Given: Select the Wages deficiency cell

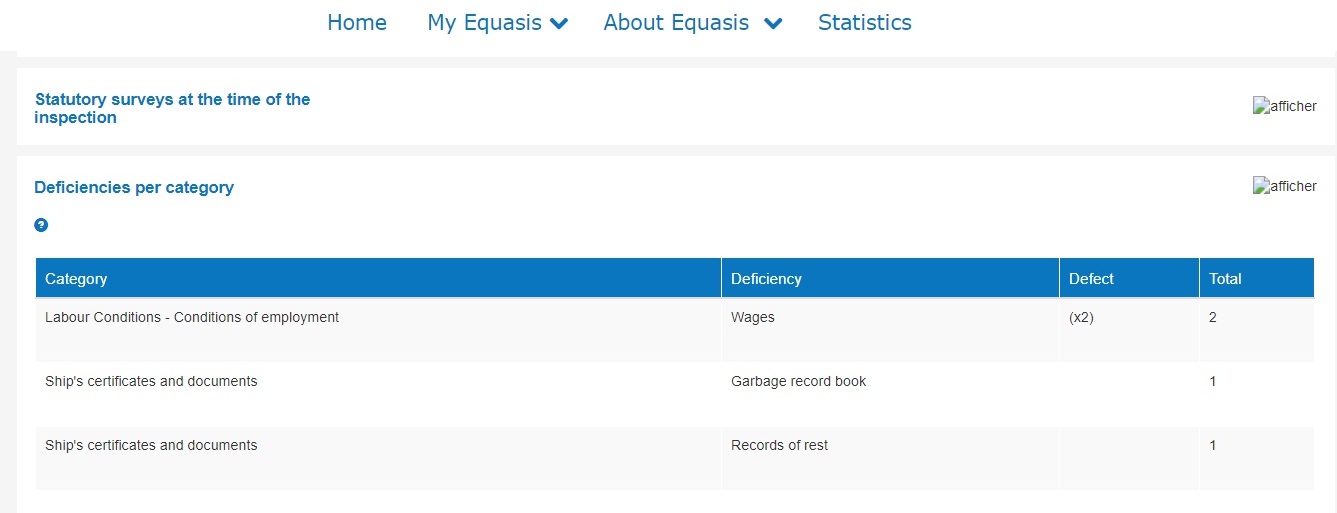Looking at the screenshot, I should pyautogui.click(x=753, y=318).
